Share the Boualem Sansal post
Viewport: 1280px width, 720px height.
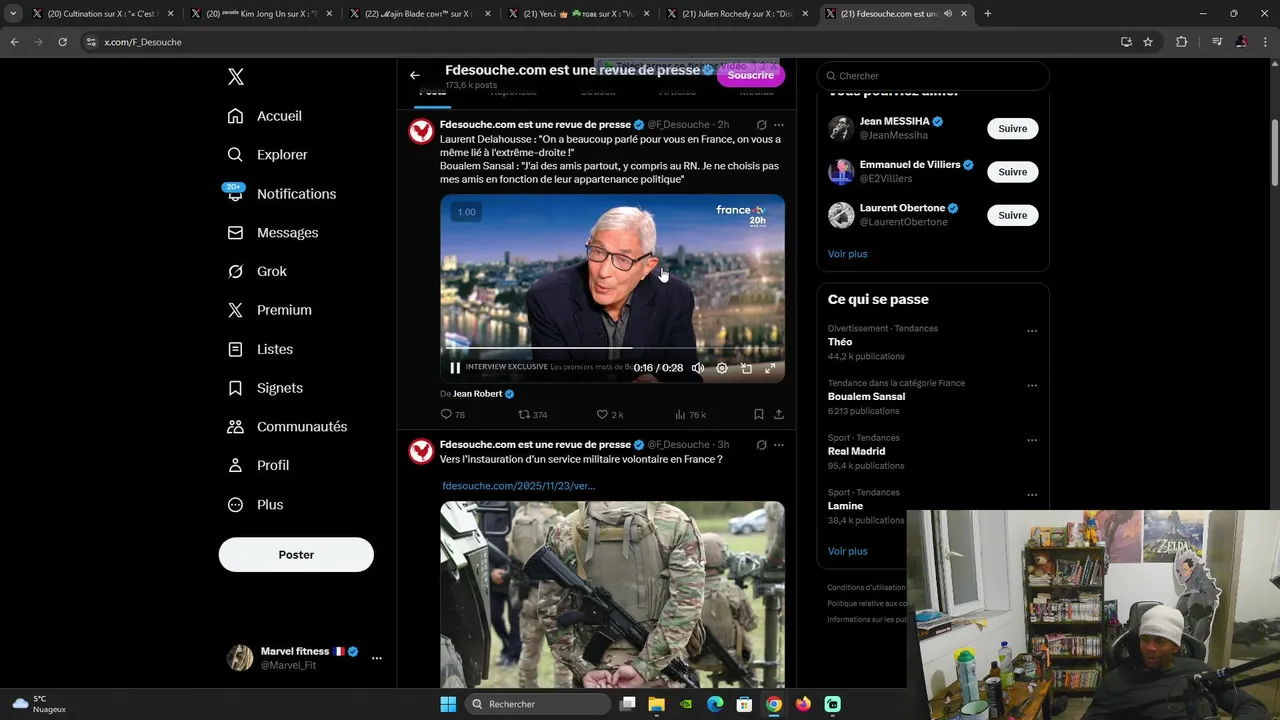pos(778,414)
